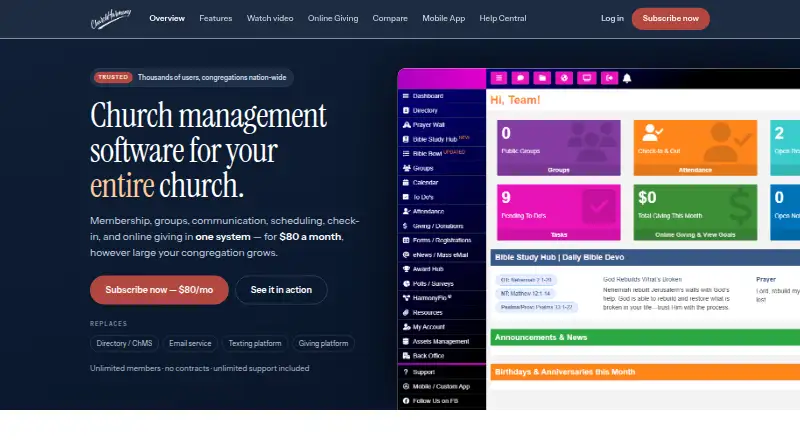The height and width of the screenshot is (440, 800).
Task: Click the NT: Matthew reading pill
Action: (525, 294)
